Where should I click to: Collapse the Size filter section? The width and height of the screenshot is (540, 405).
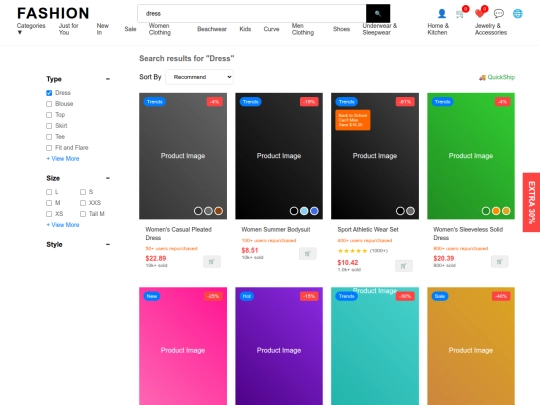click(x=108, y=178)
